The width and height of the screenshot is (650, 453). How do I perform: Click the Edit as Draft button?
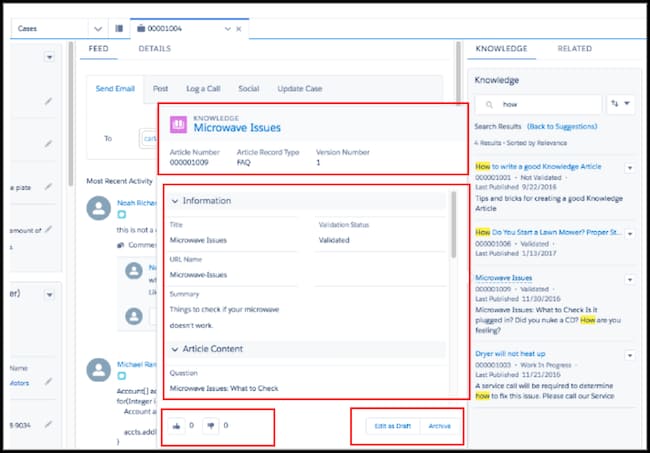point(391,426)
